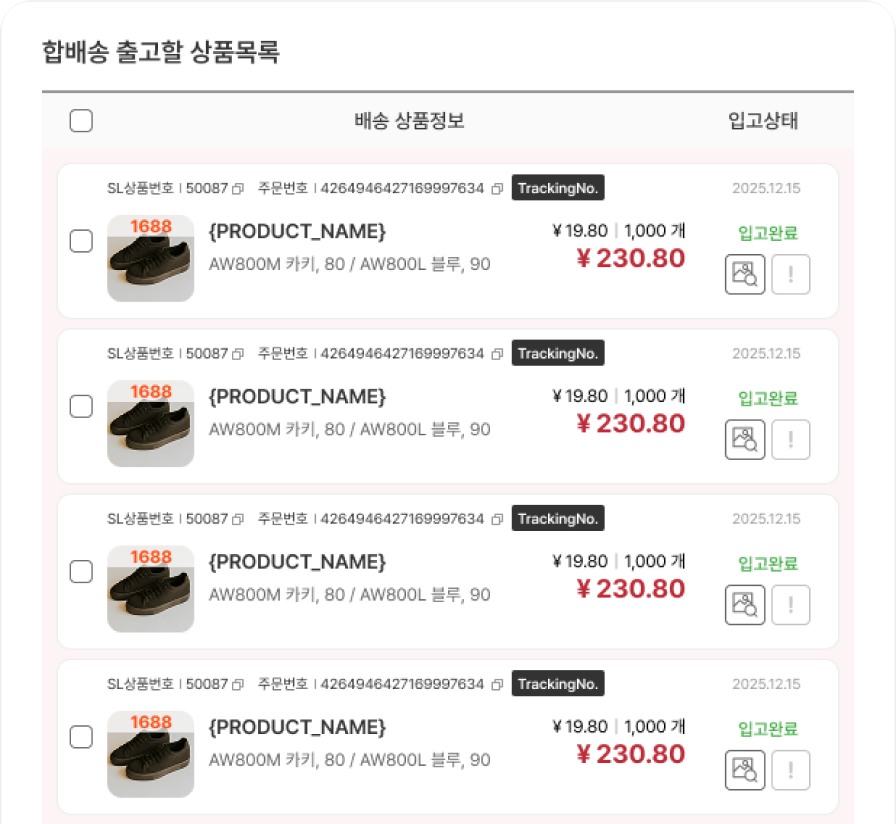This screenshot has width=896, height=824.
Task: Click exclamation icon in third row
Action: click(x=790, y=604)
